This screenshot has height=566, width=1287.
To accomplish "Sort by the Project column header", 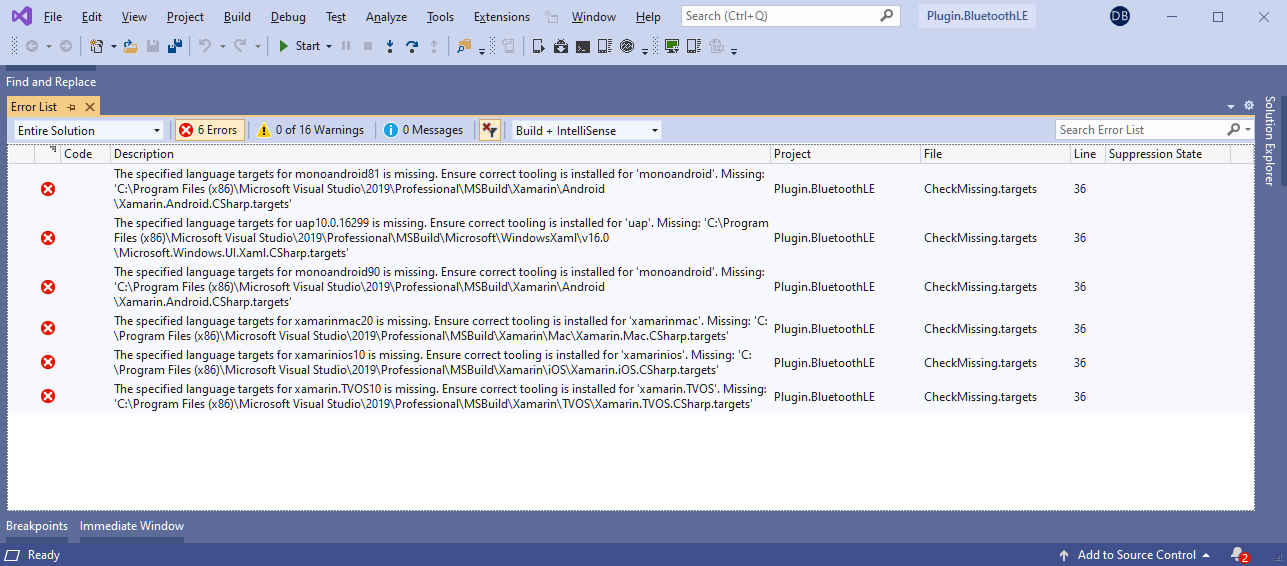I will (x=845, y=154).
